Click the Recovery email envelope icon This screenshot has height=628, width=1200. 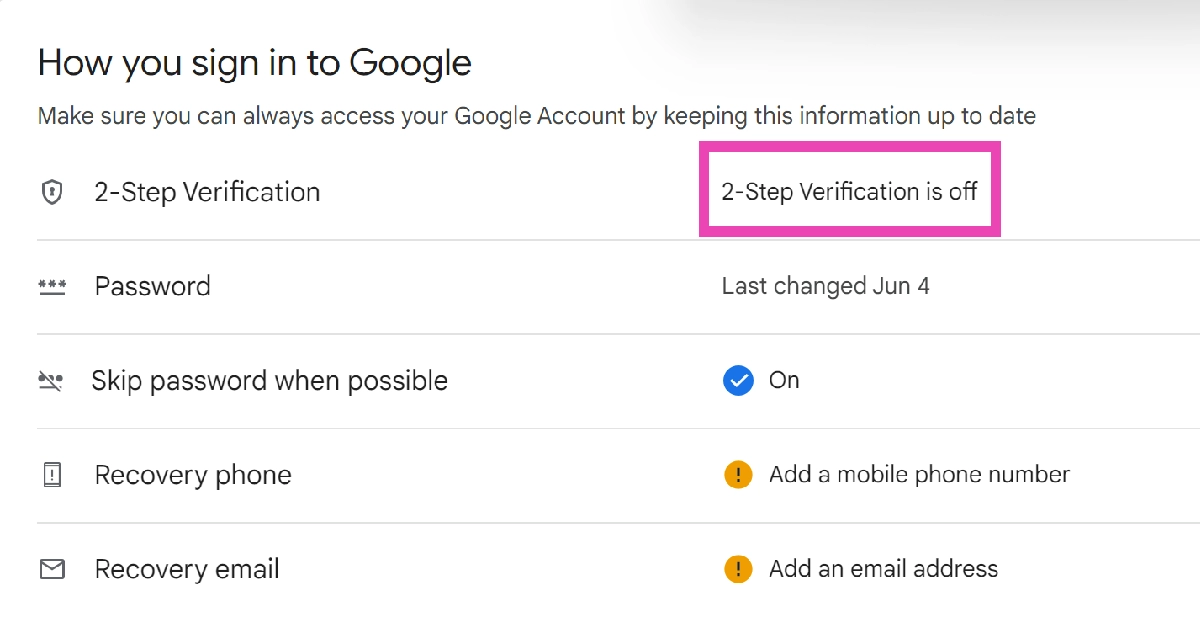click(51, 570)
